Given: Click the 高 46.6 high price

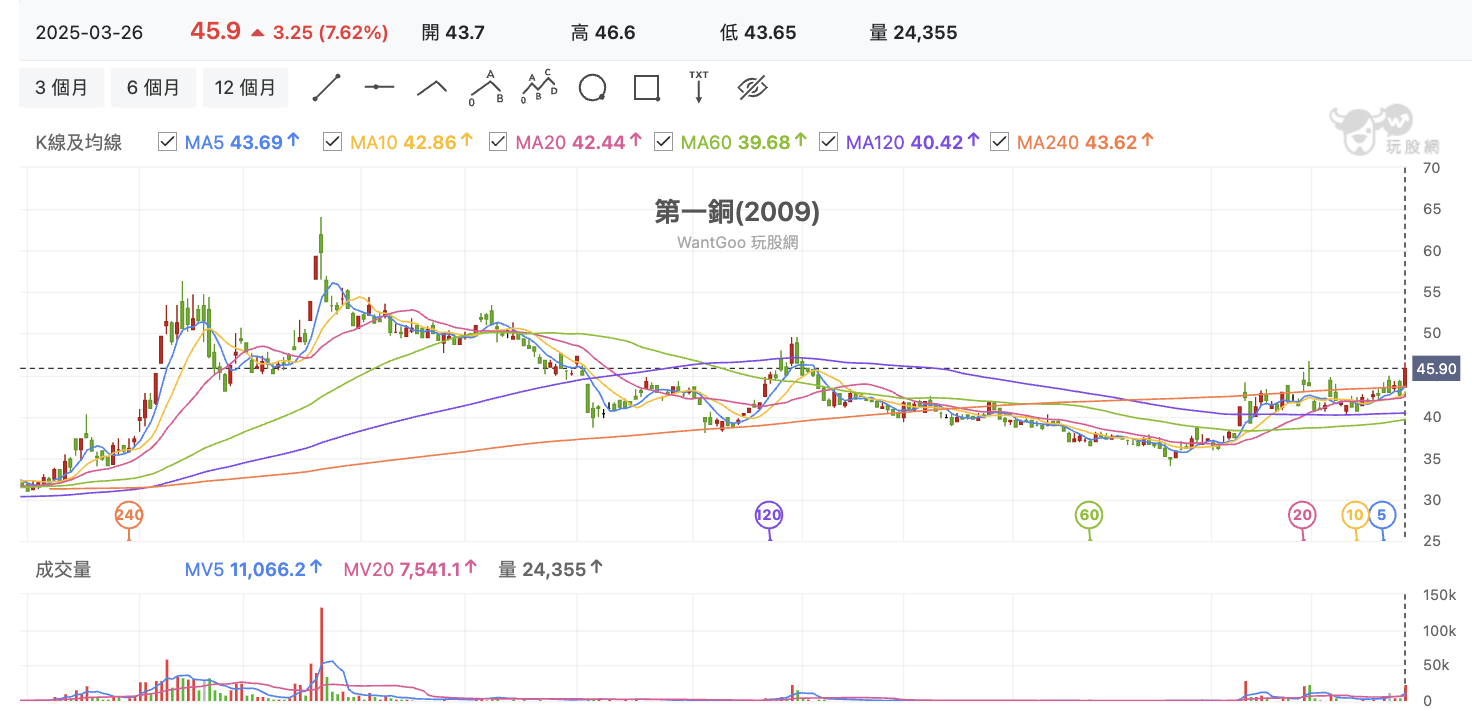Looking at the screenshot, I should [x=603, y=33].
